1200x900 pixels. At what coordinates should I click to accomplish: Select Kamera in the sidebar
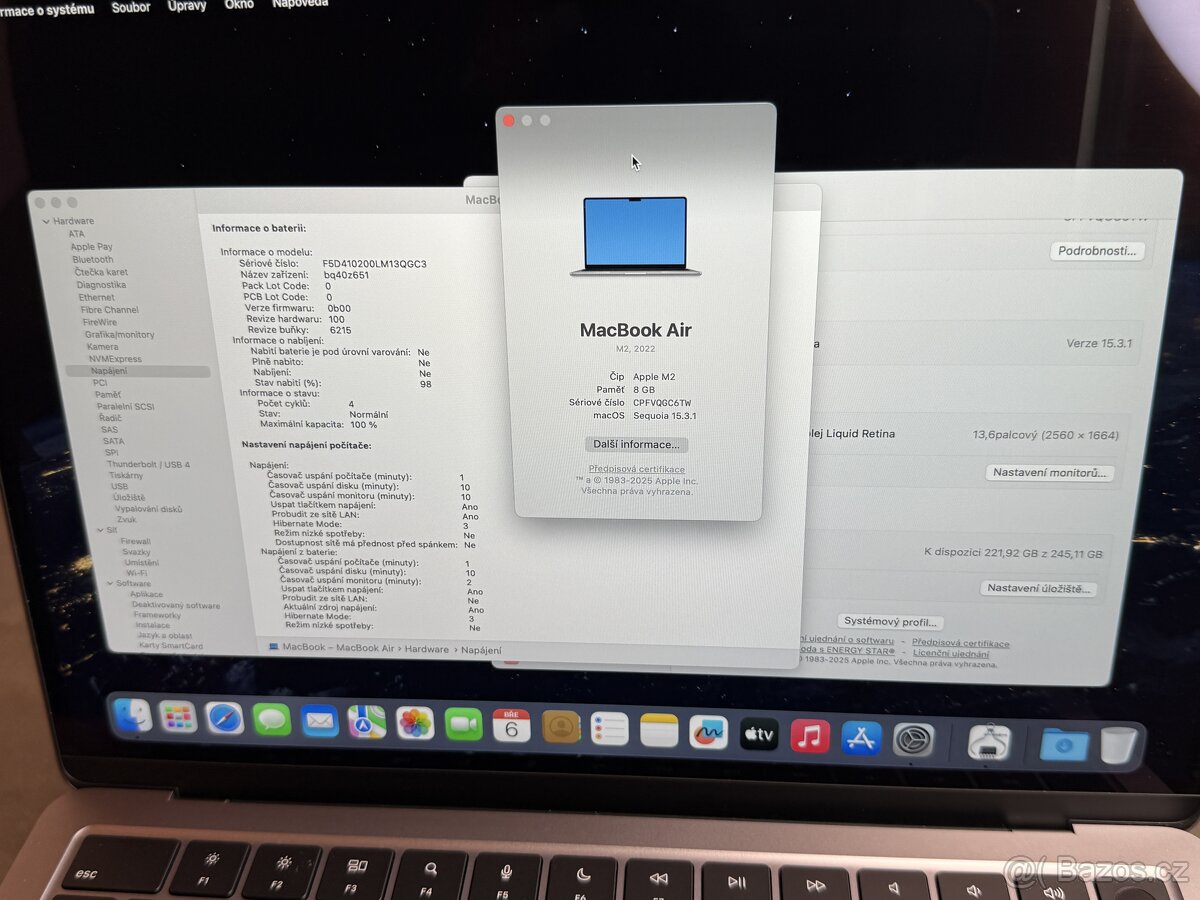(x=102, y=347)
